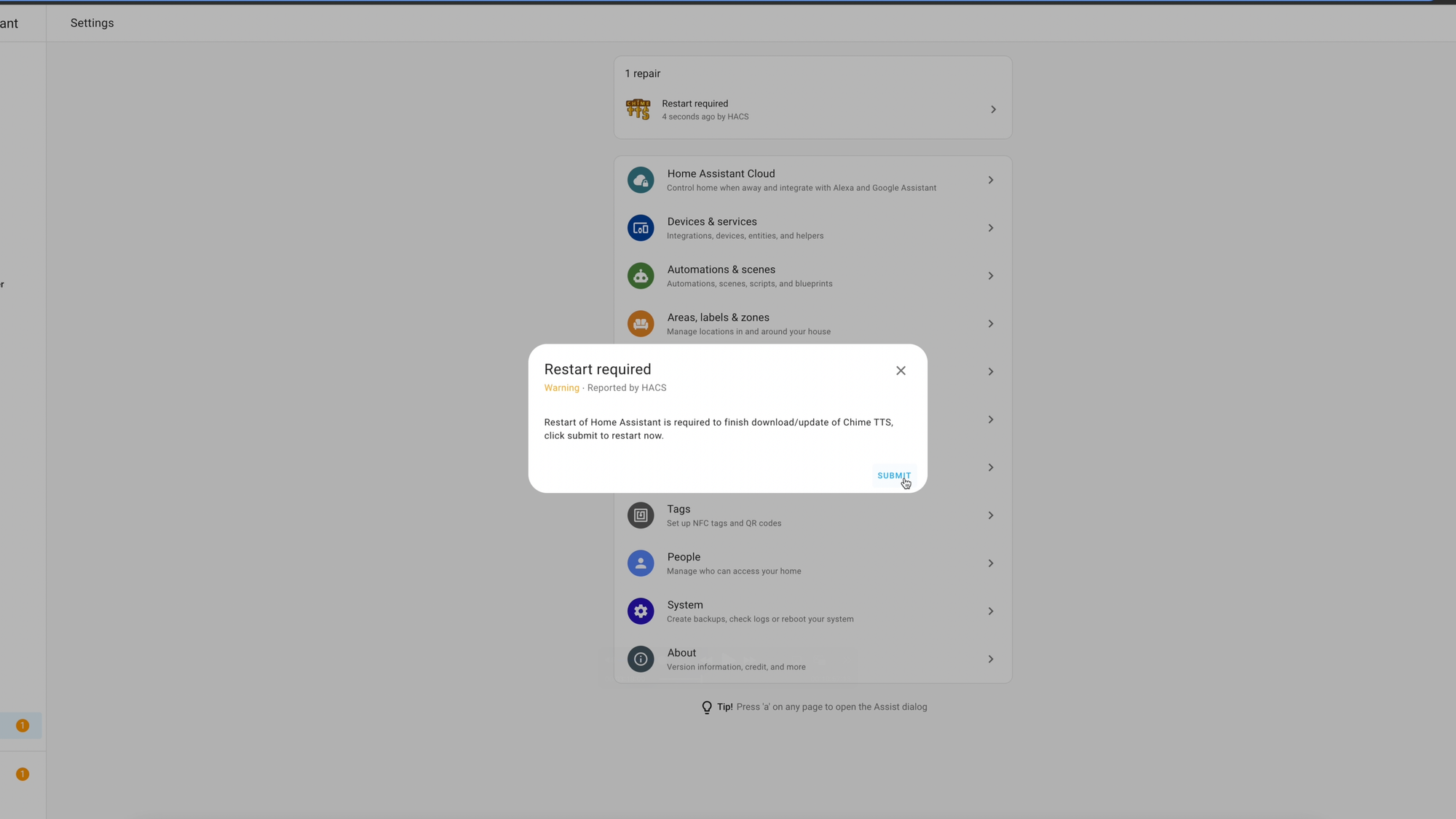Click the sidebar Settings notification badge
This screenshot has height=819, width=1456.
pos(23,726)
